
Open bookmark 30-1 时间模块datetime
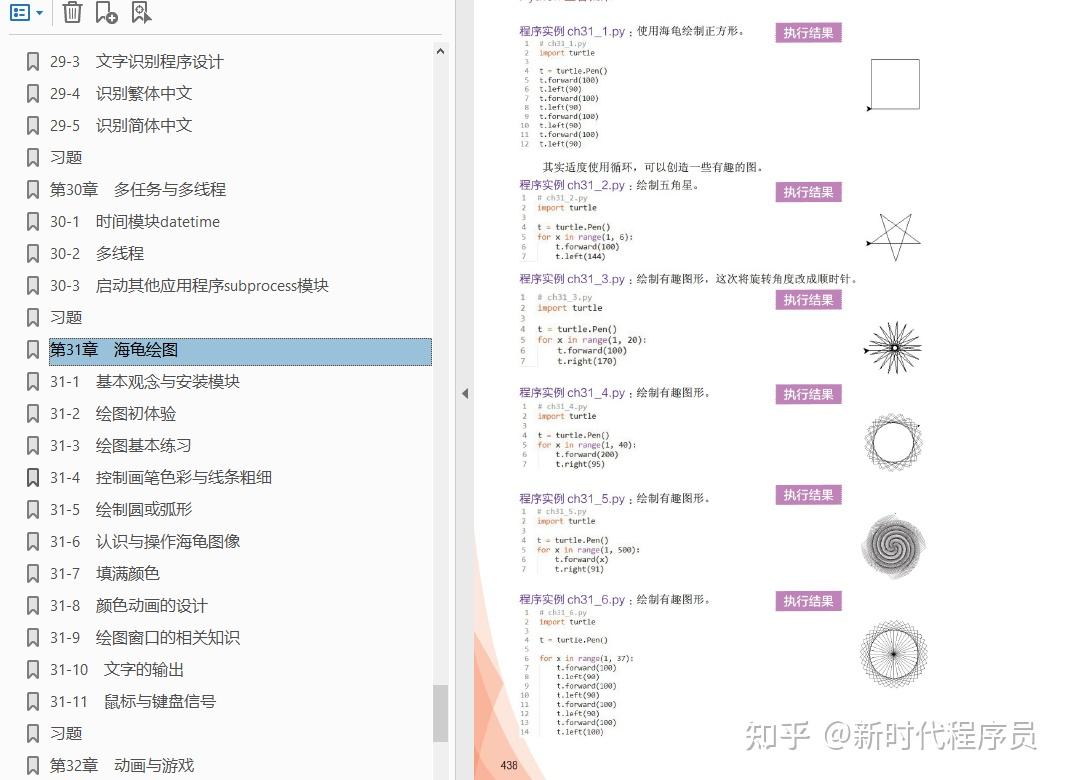pyautogui.click(x=134, y=221)
